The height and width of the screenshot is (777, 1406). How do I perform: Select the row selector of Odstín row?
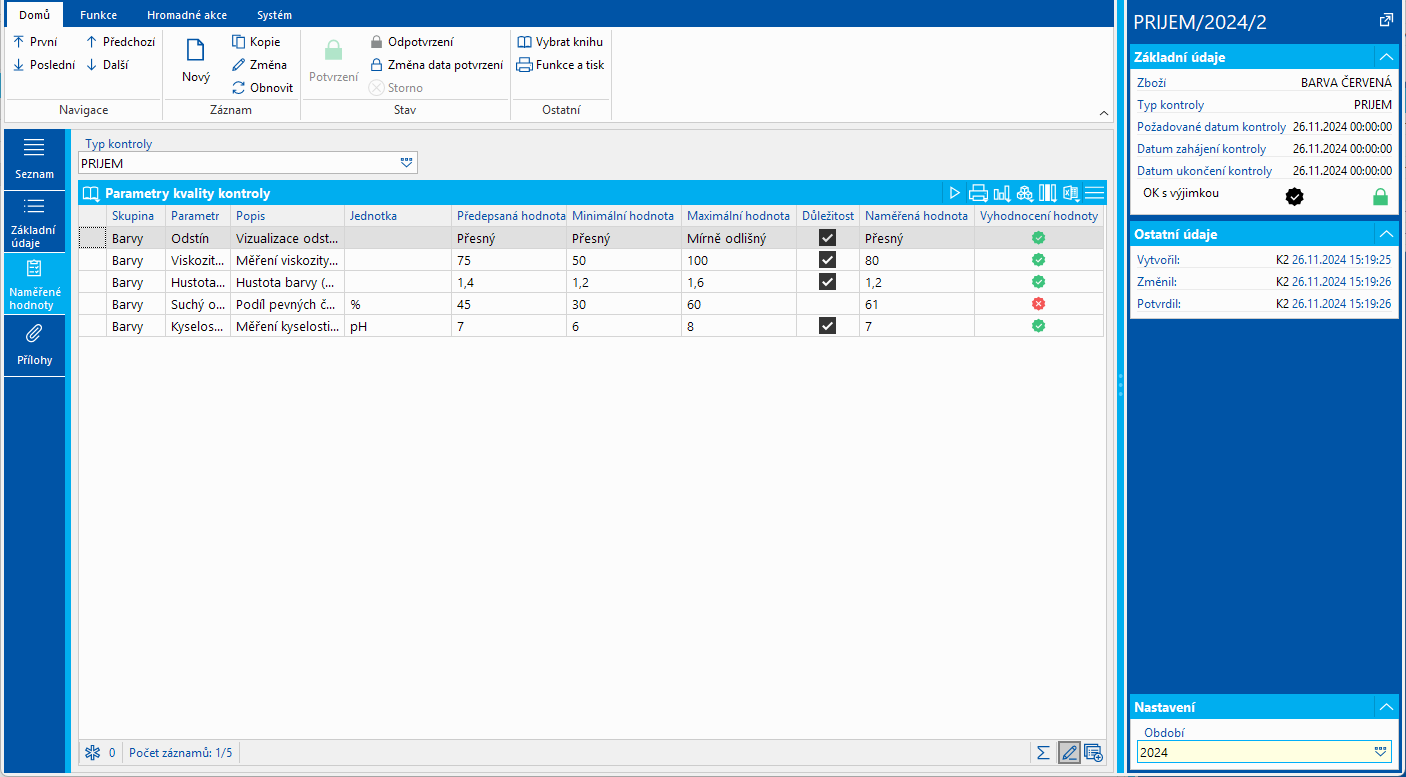(93, 238)
